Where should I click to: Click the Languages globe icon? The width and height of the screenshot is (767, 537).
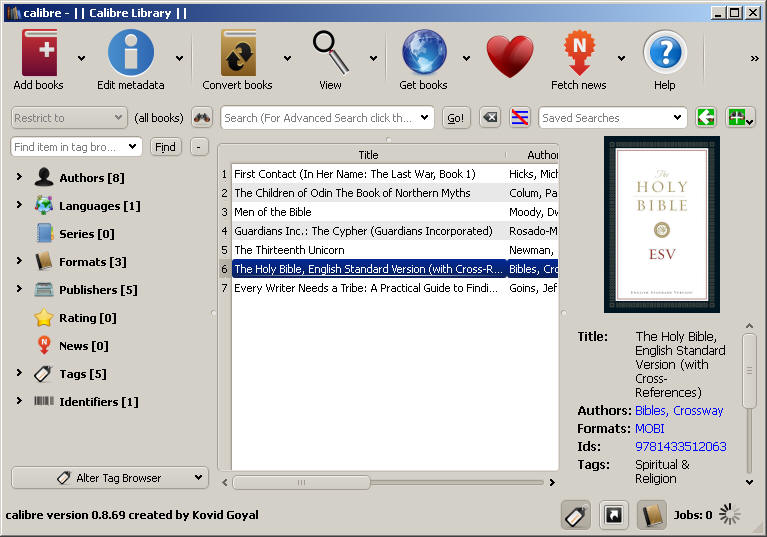click(44, 205)
